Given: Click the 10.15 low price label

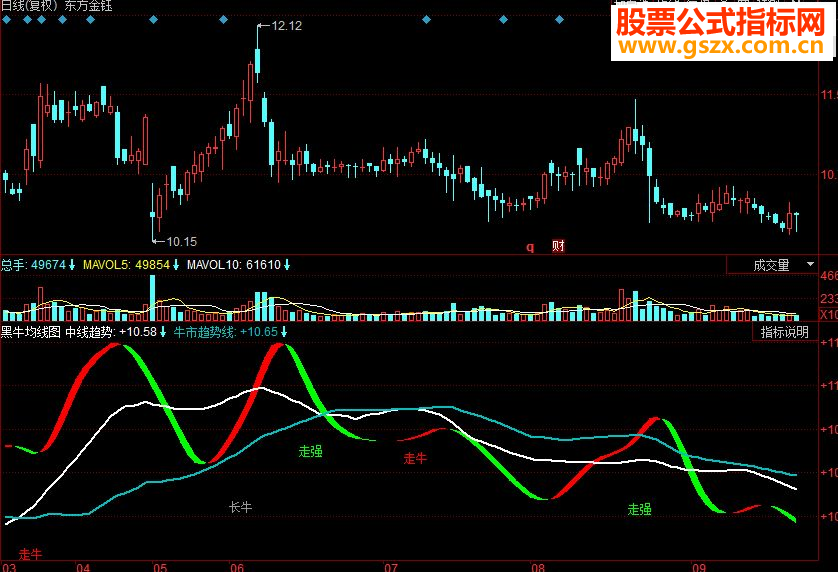Looking at the screenshot, I should click(x=182, y=242).
